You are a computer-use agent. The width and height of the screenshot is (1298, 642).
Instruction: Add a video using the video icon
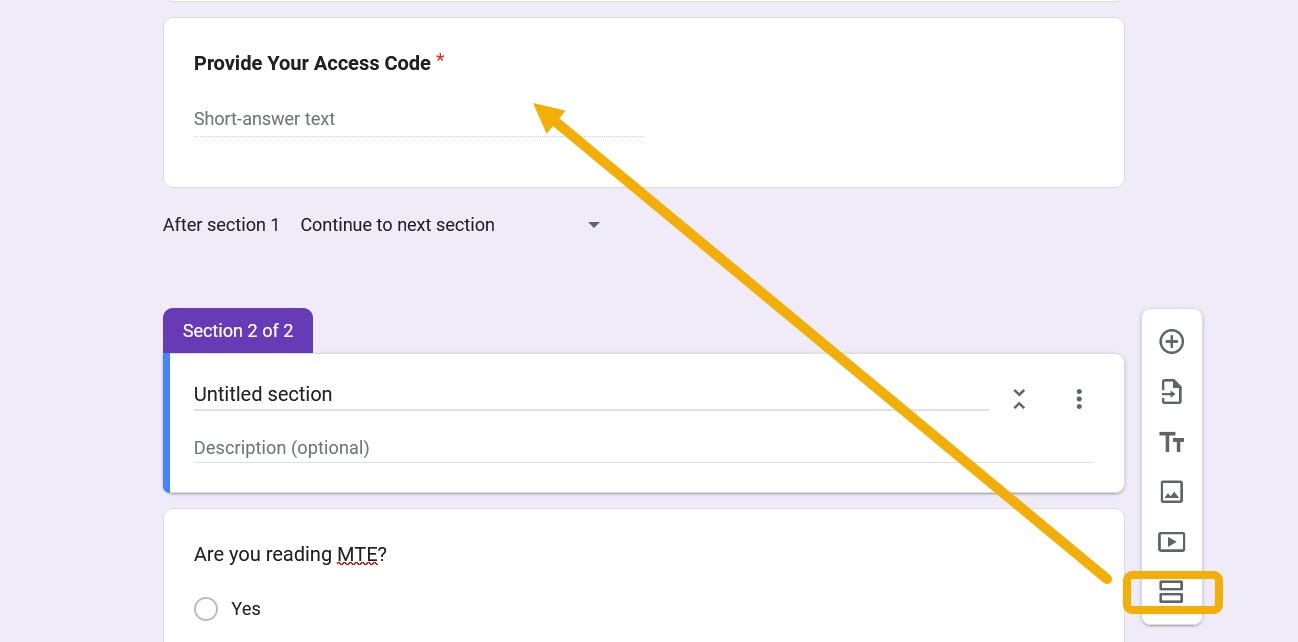pos(1171,541)
